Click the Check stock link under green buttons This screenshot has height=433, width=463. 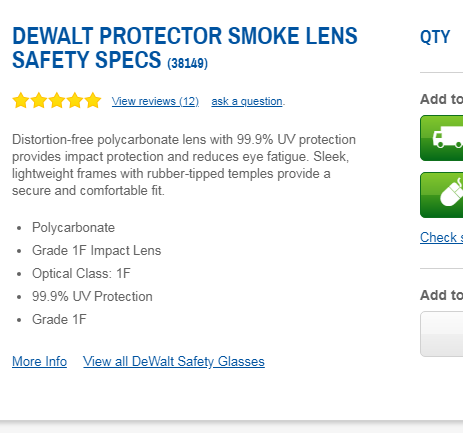pos(441,237)
